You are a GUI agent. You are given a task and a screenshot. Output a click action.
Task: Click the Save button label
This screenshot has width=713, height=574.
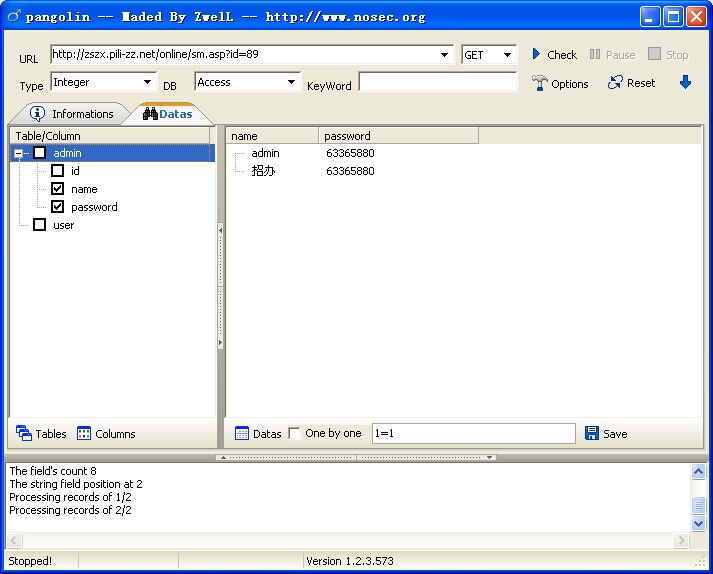point(615,434)
